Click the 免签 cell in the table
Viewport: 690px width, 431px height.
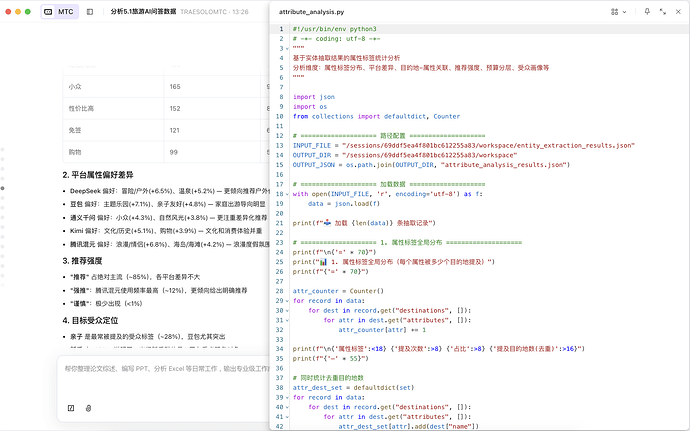click(x=76, y=130)
